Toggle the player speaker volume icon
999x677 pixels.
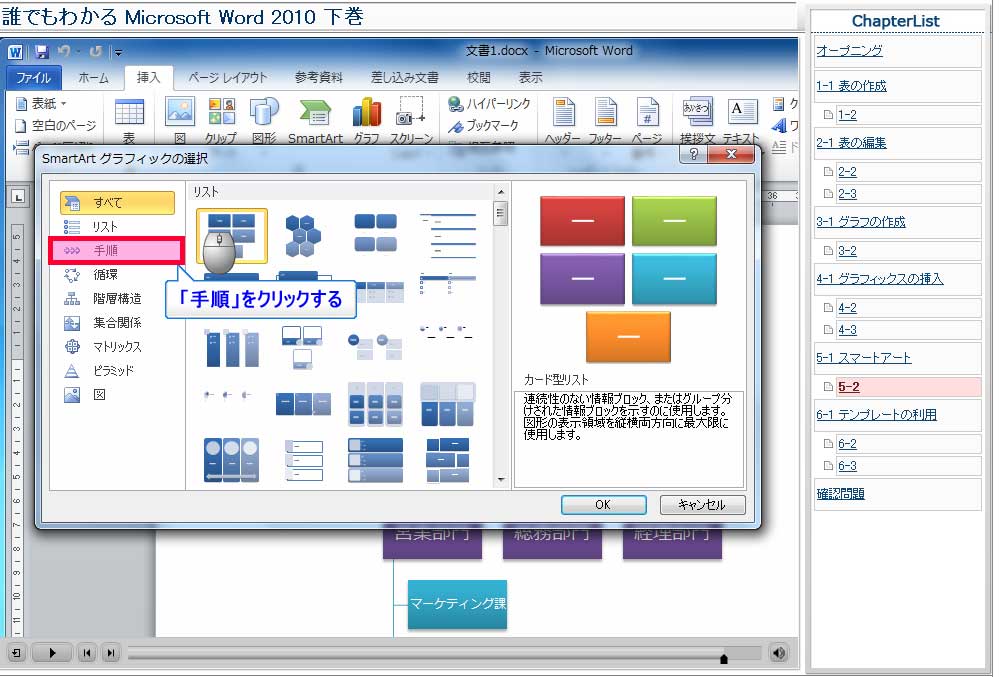pos(779,652)
